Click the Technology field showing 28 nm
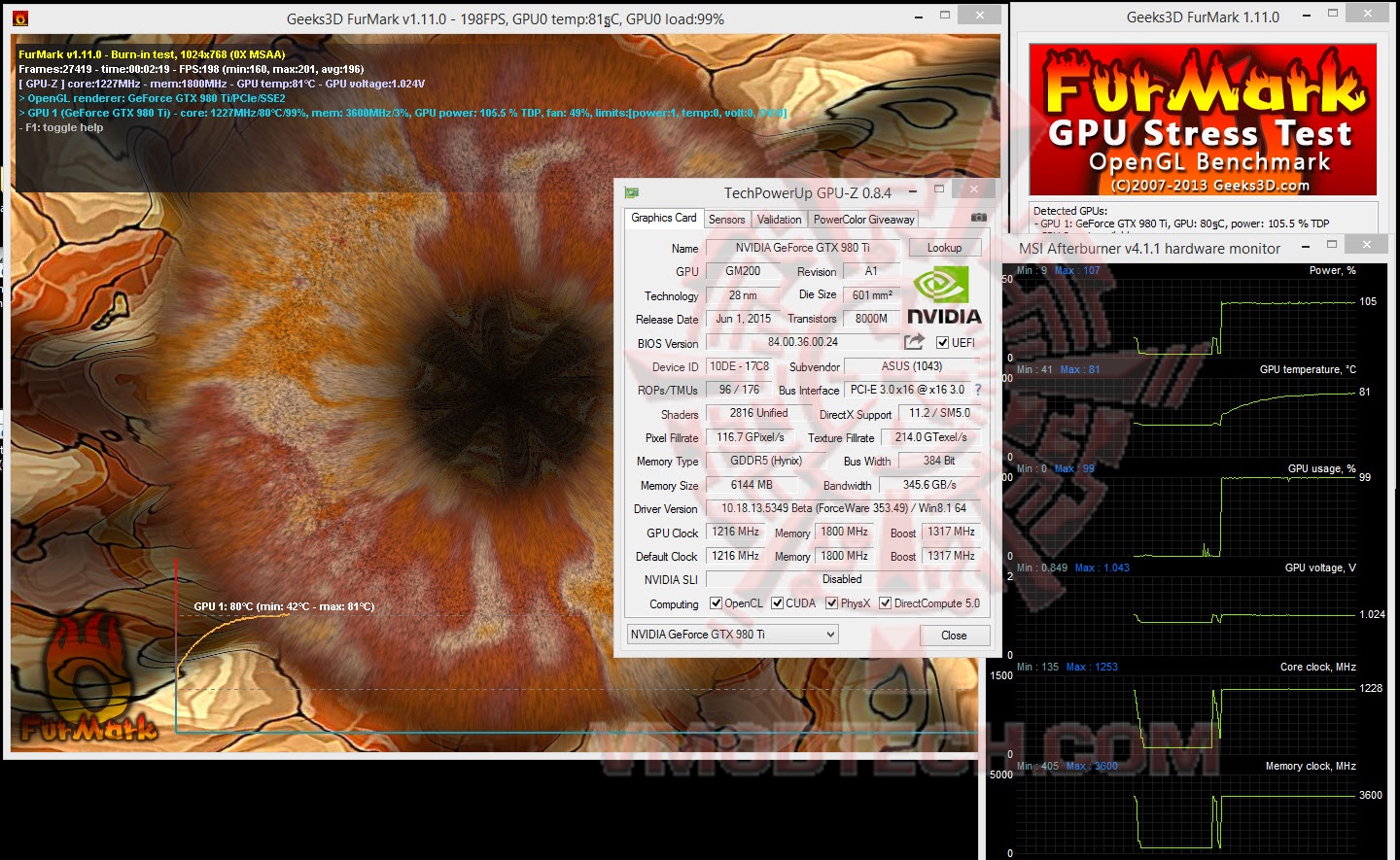 pyautogui.click(x=744, y=295)
